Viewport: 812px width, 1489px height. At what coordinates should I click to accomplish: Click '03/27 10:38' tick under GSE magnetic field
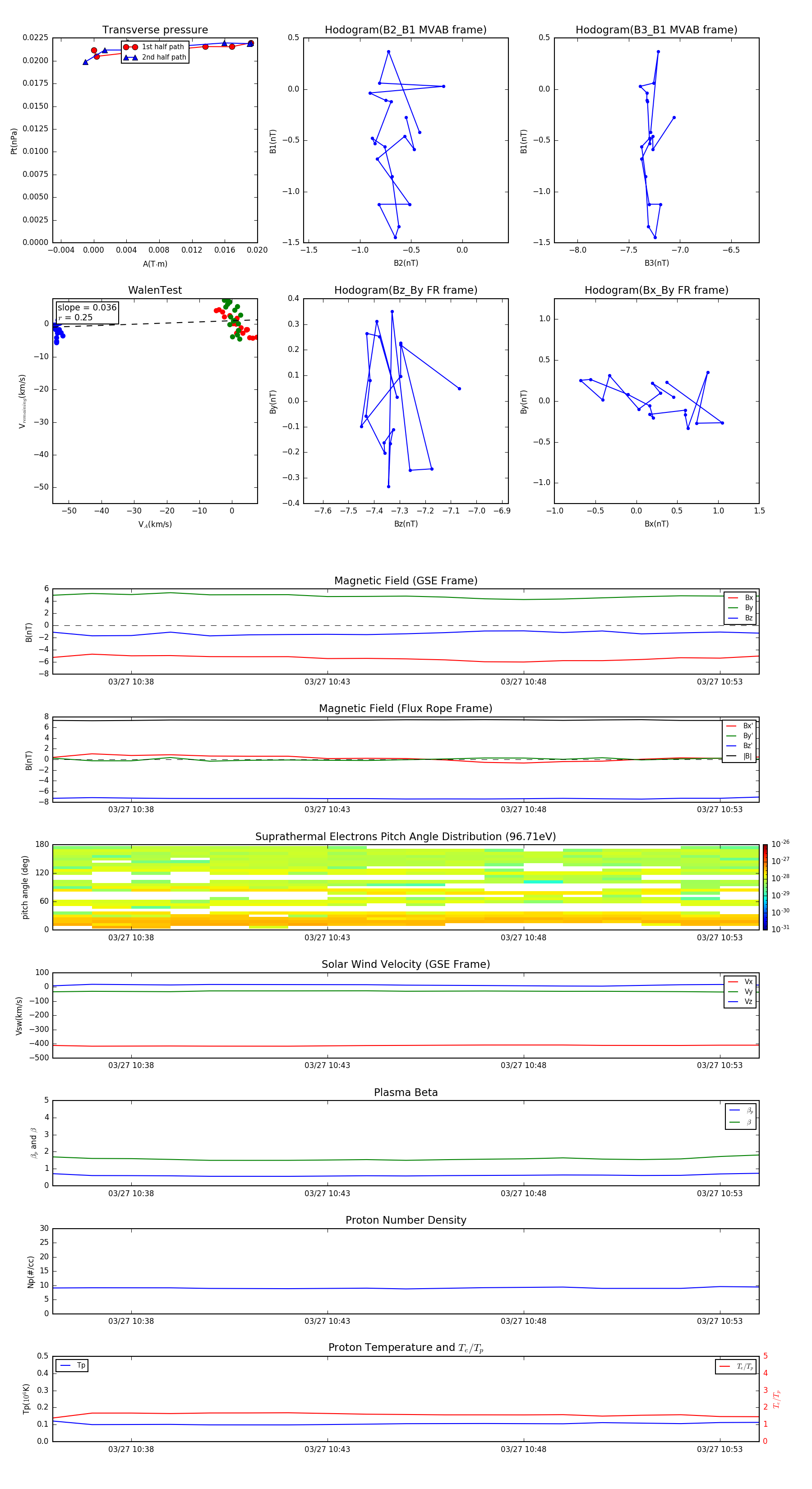[131, 682]
